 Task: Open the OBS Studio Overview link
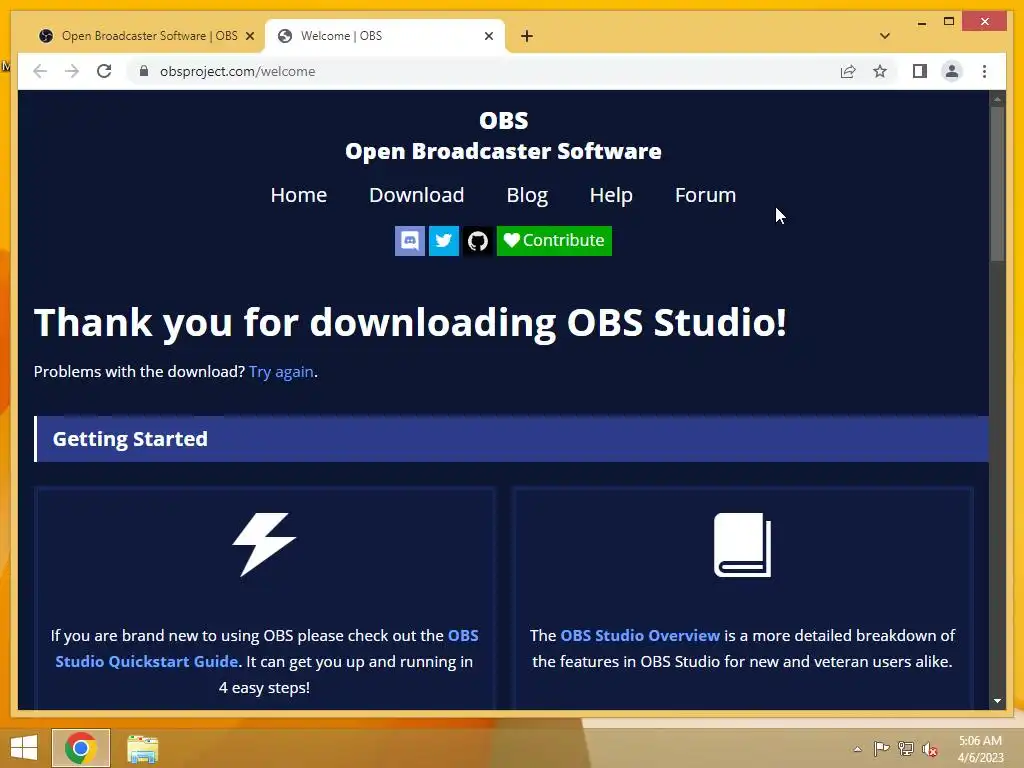[x=640, y=635]
